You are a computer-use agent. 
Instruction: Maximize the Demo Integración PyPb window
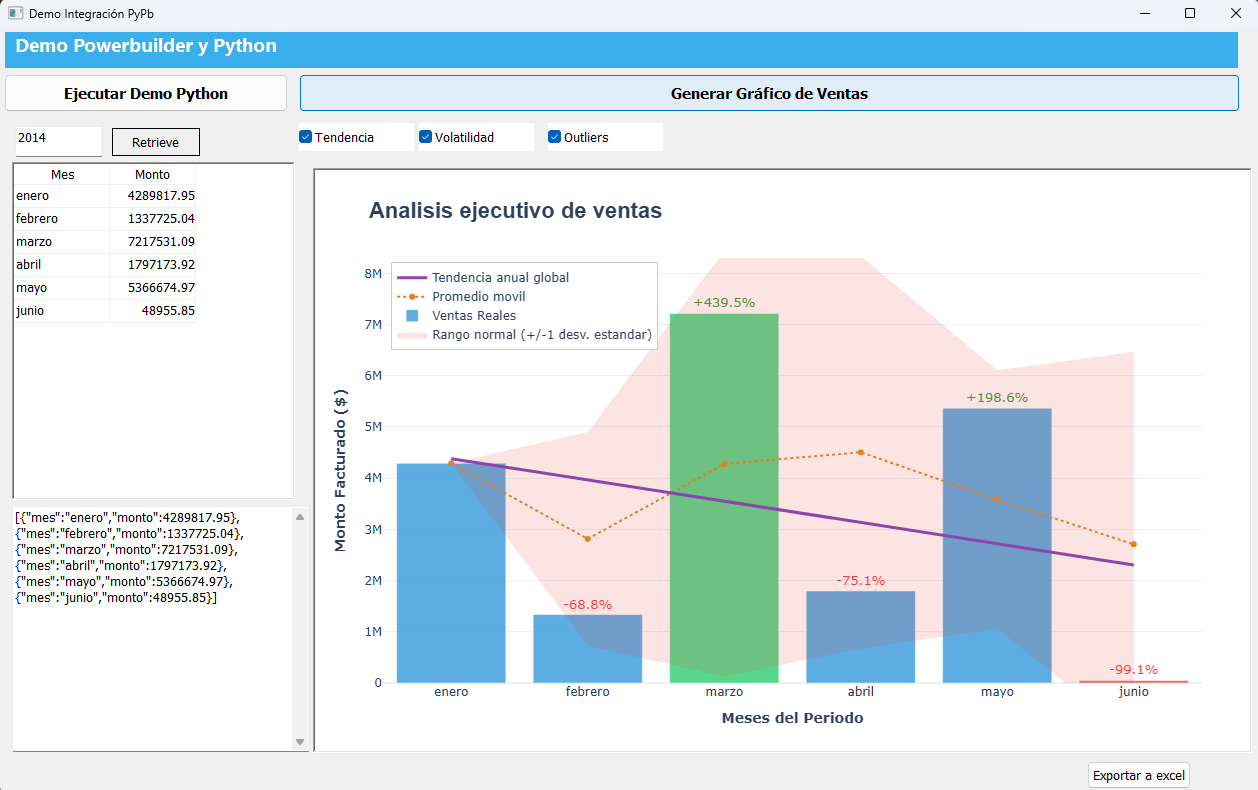1190,14
